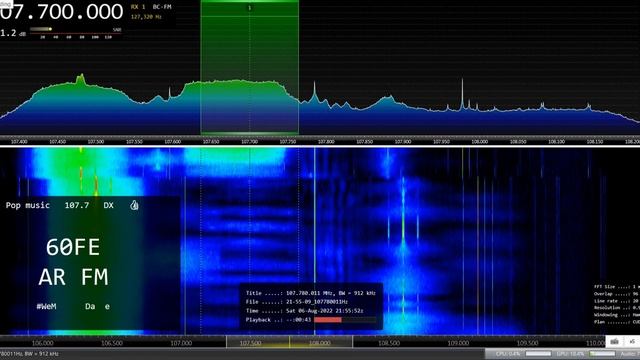The height and width of the screenshot is (360, 640).
Task: Click the 106.000 label on the bottom navigator
Action: (42, 343)
